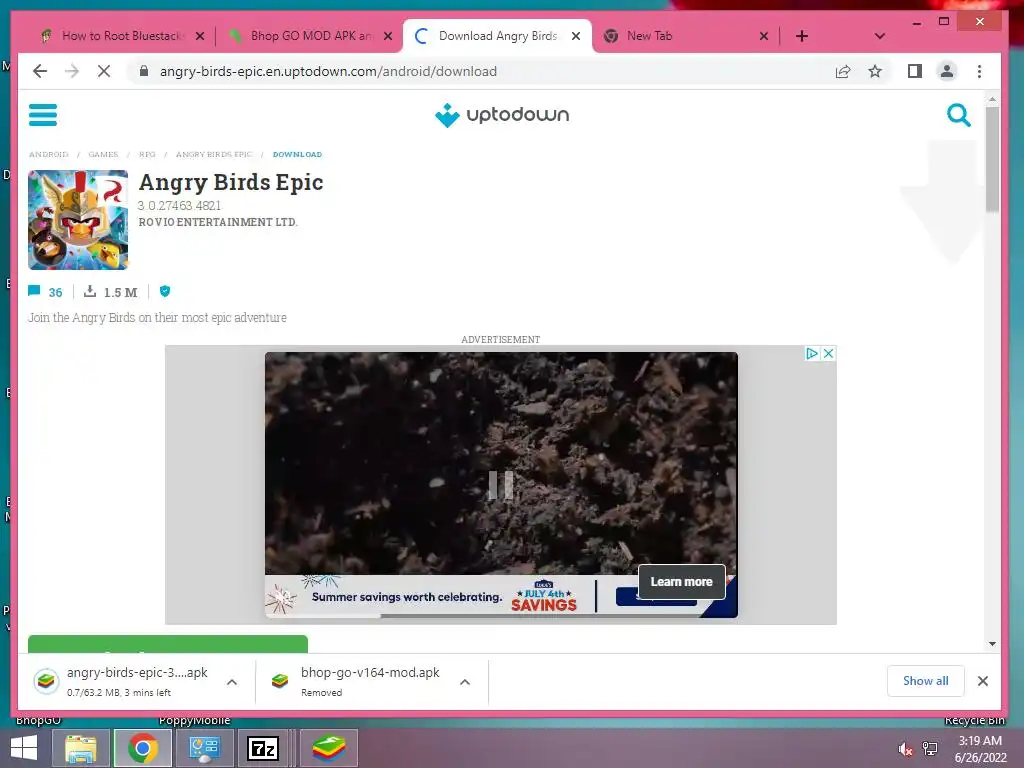This screenshot has width=1024, height=768.
Task: Close the How to Root Bluestacks tab
Action: click(200, 36)
